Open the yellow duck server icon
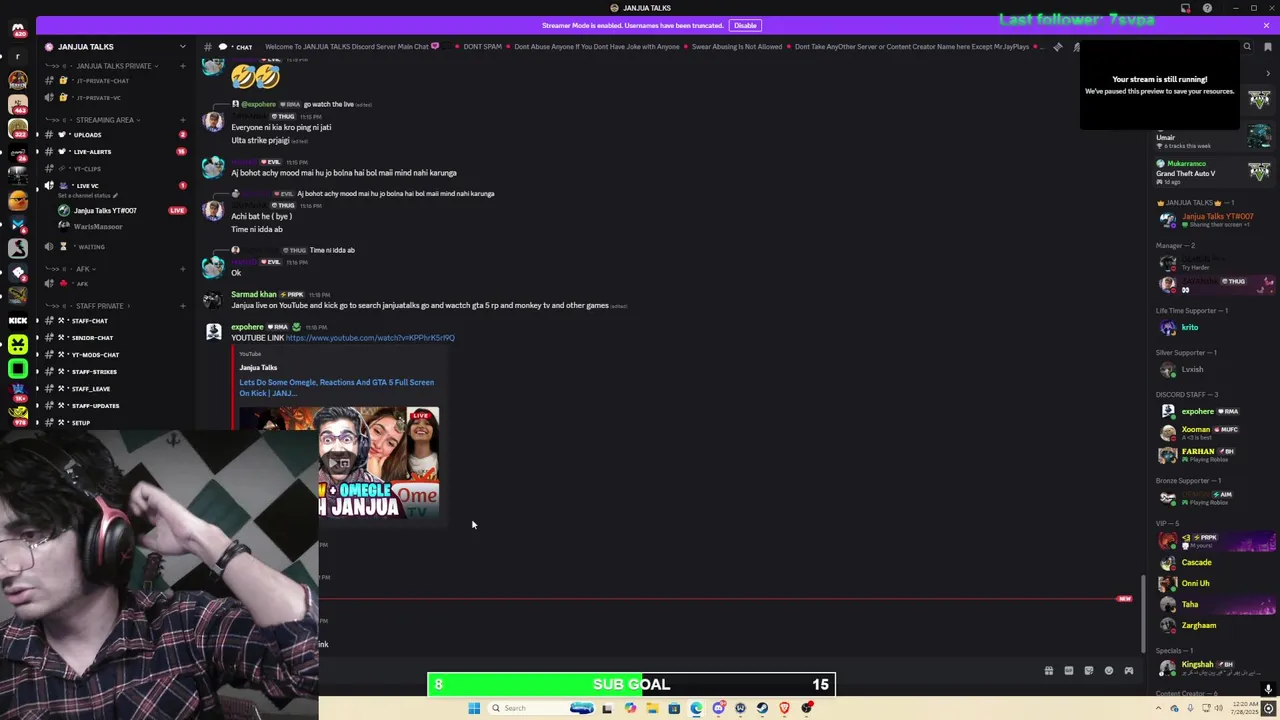 point(18,200)
